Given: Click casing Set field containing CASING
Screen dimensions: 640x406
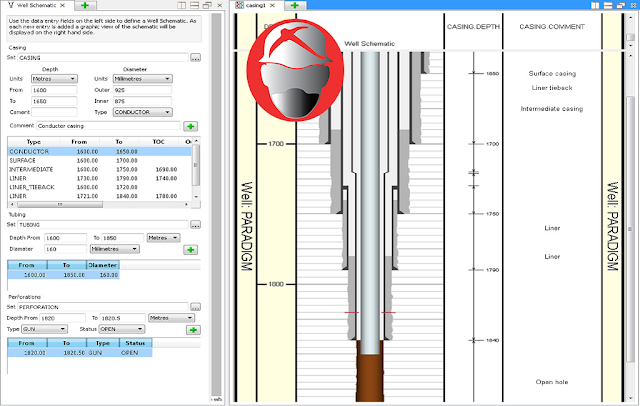Looking at the screenshot, I should coord(103,58).
